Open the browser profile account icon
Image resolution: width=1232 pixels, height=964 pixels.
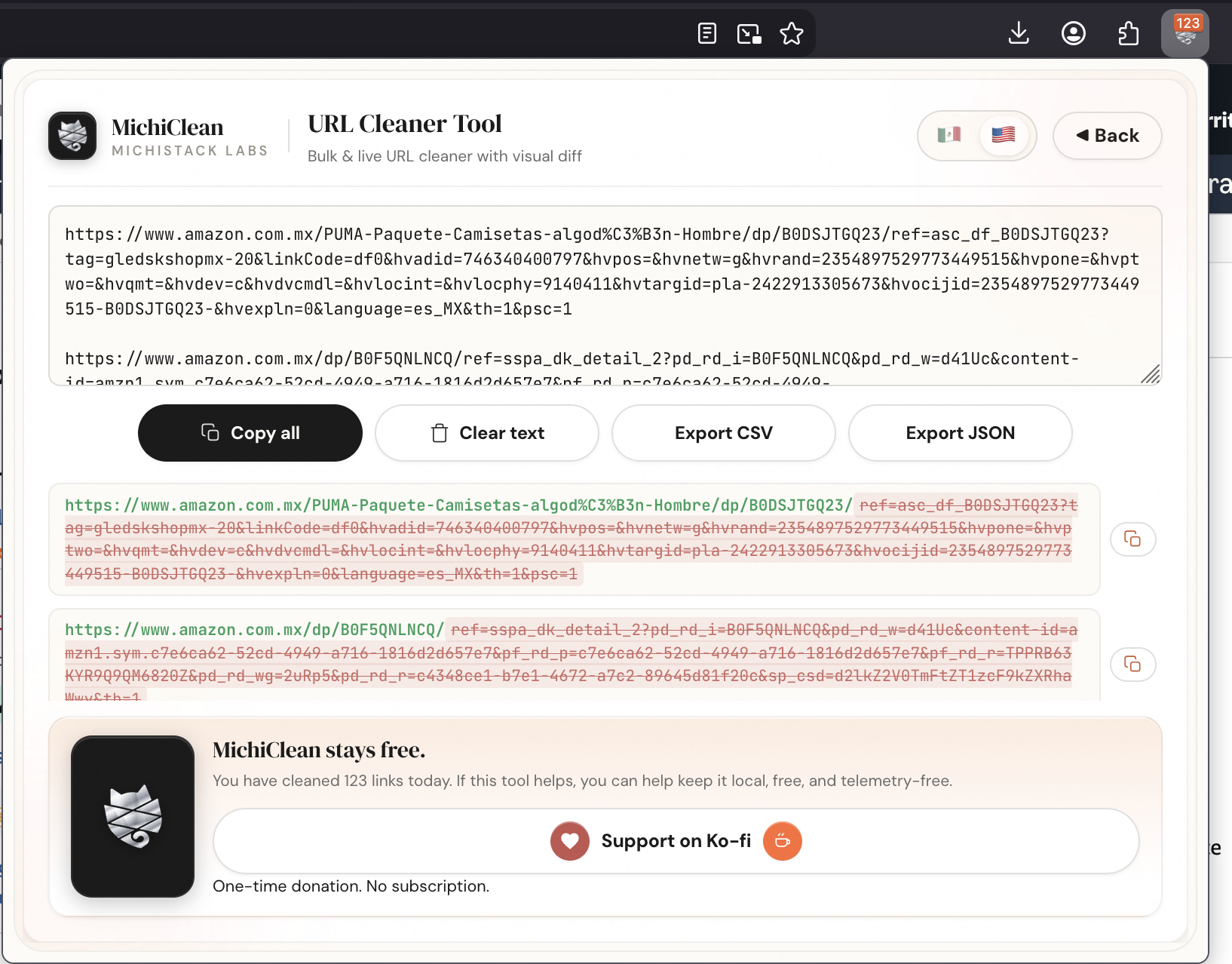(1073, 33)
